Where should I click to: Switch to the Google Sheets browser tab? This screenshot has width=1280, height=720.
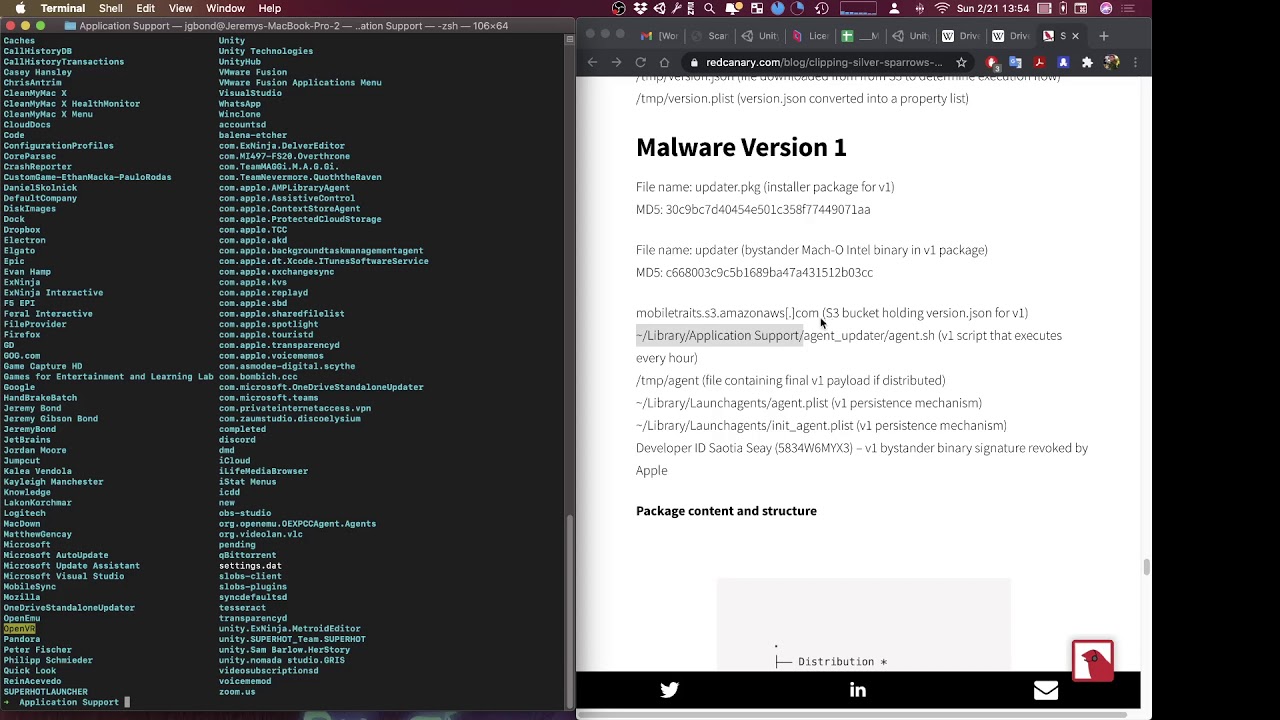pos(860,36)
